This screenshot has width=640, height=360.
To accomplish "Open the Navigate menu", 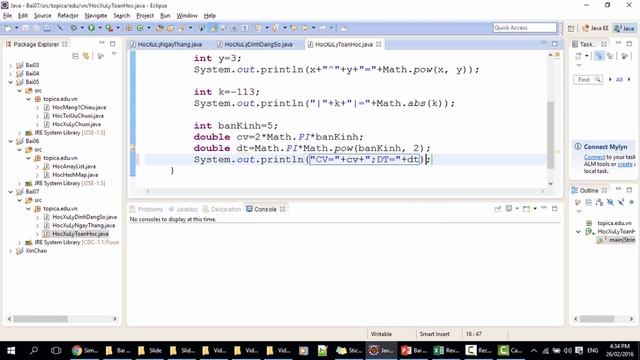I will 96,16.
